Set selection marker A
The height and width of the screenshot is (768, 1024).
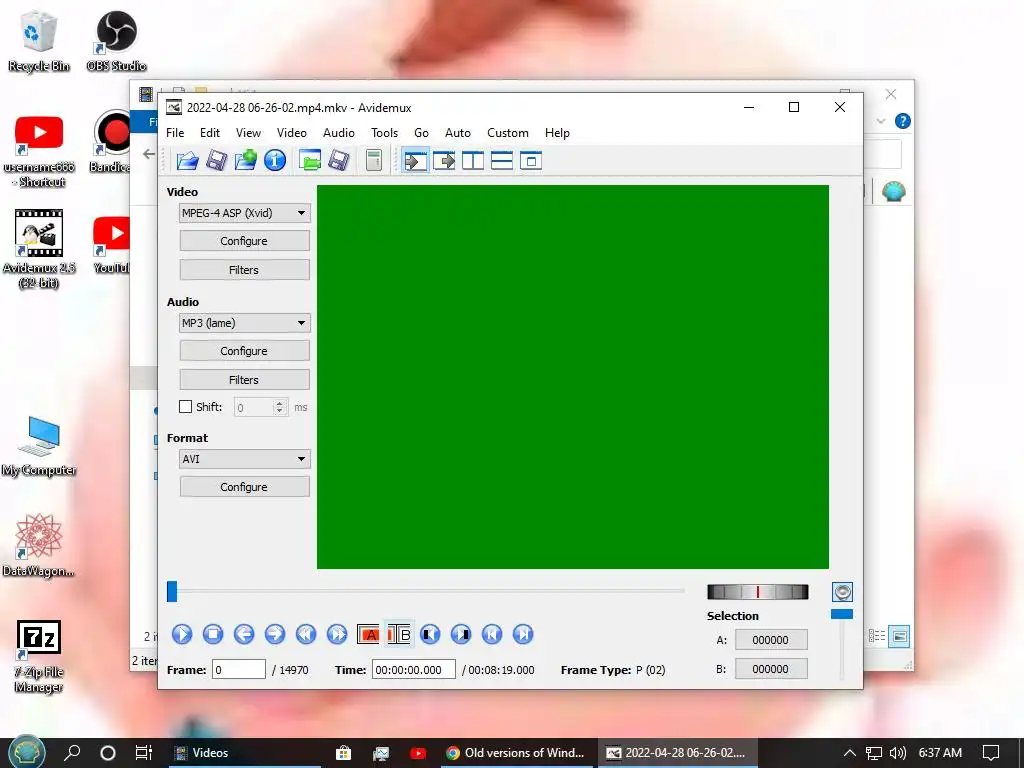coord(368,634)
